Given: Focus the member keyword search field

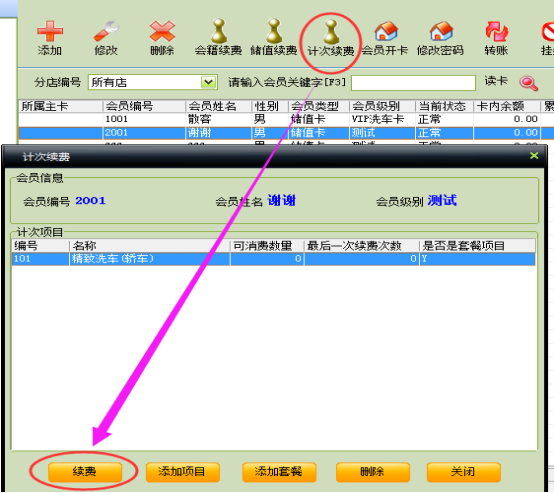Looking at the screenshot, I should coord(413,83).
